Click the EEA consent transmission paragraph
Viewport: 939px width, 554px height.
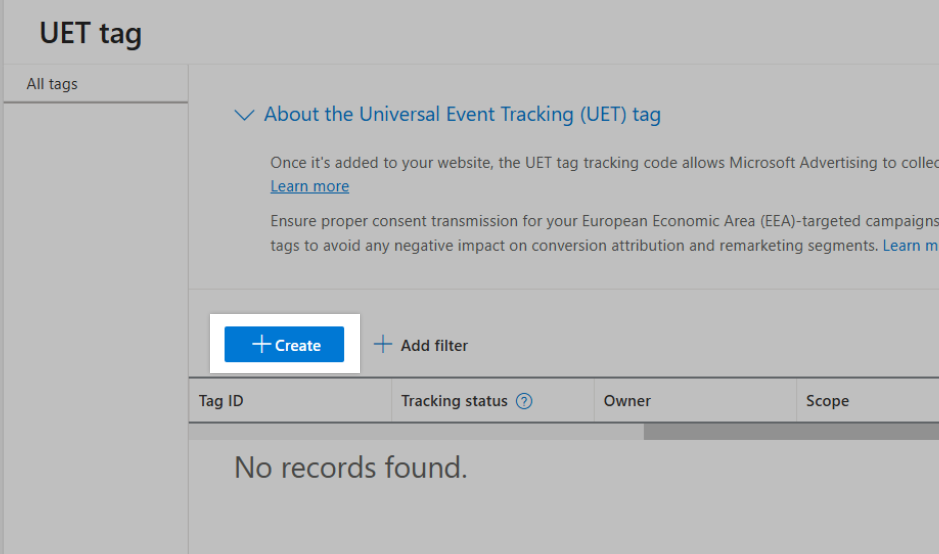tap(604, 234)
